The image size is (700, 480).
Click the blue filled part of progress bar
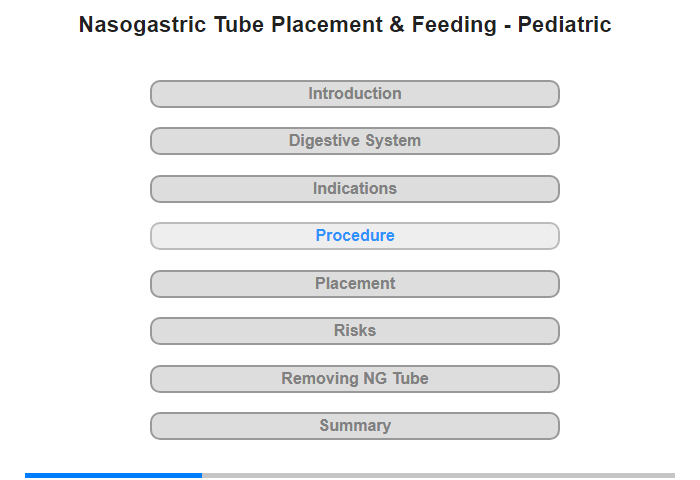pos(113,476)
